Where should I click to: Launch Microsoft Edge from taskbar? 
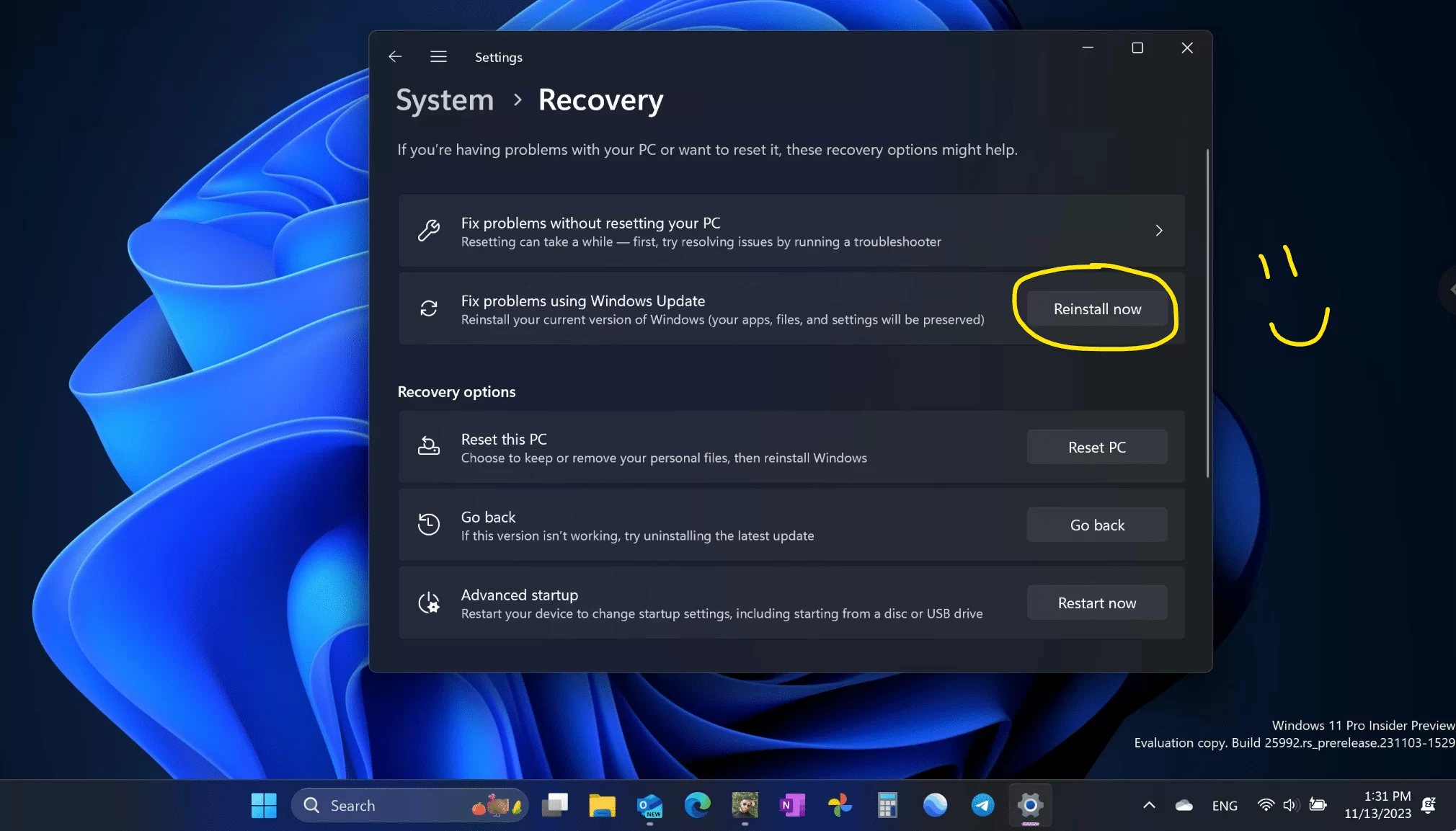697,805
